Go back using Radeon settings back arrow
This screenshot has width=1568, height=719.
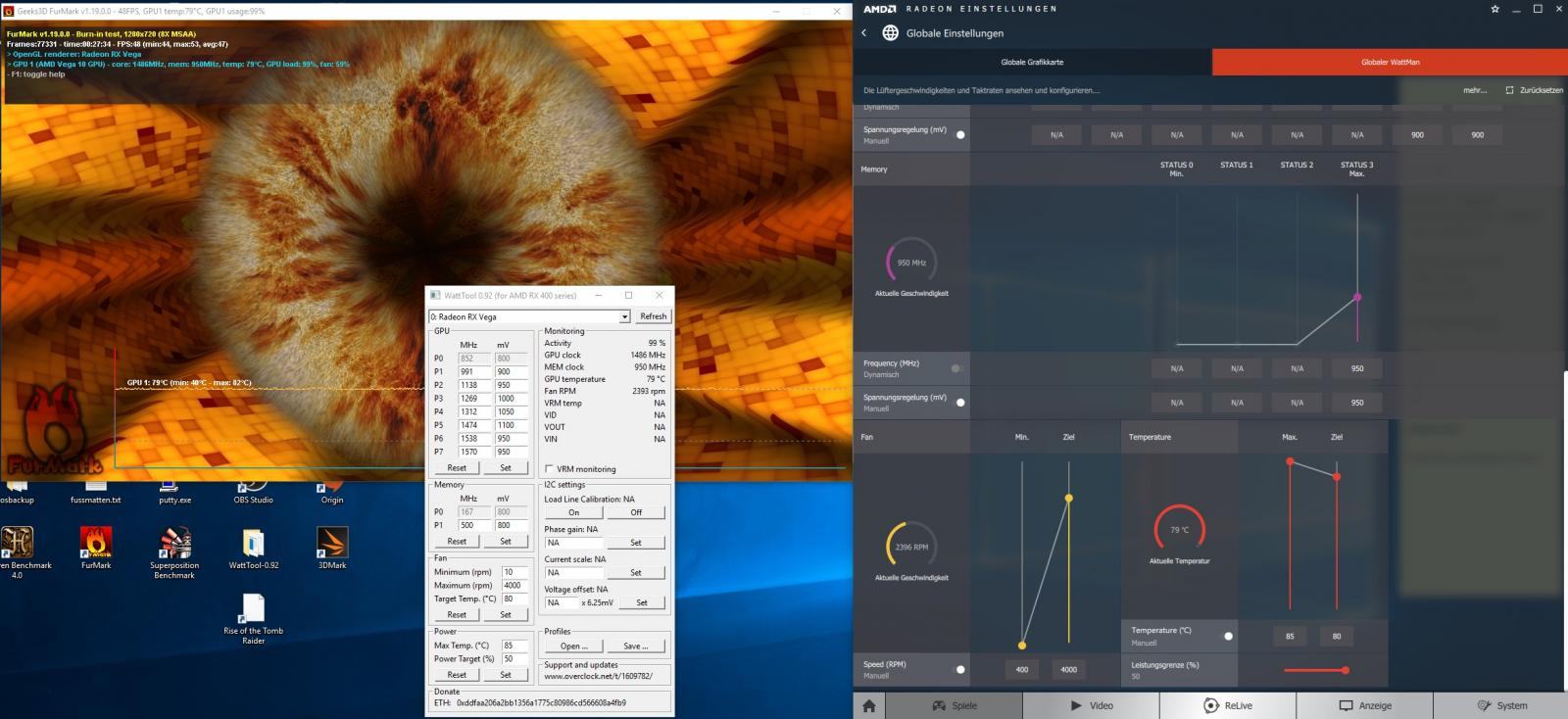click(863, 33)
